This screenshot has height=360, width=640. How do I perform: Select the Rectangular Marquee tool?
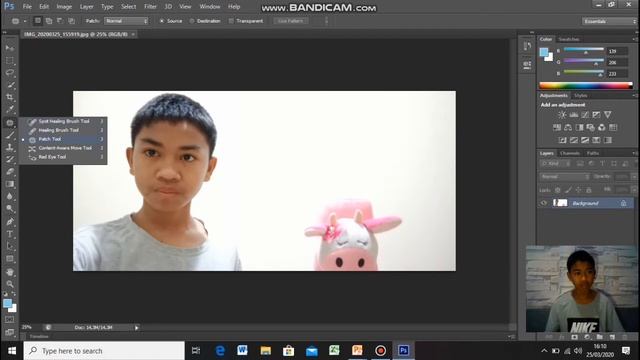point(10,61)
